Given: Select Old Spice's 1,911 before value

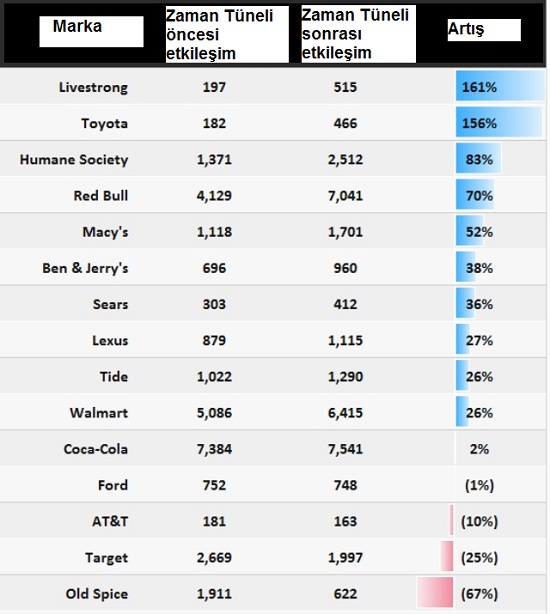Looking at the screenshot, I should tap(214, 594).
